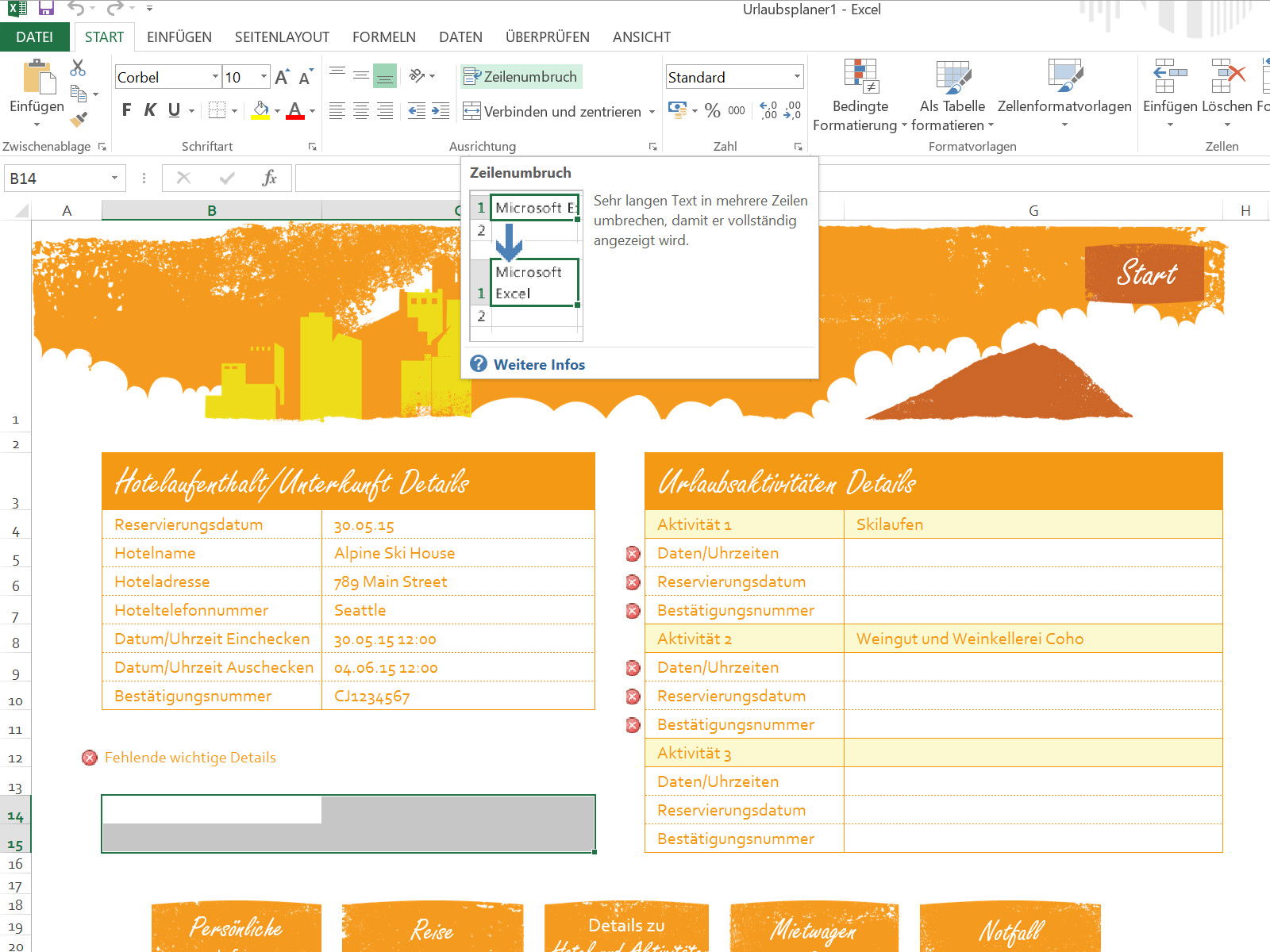
Task: Click the Weitere Infos link
Action: (x=539, y=364)
